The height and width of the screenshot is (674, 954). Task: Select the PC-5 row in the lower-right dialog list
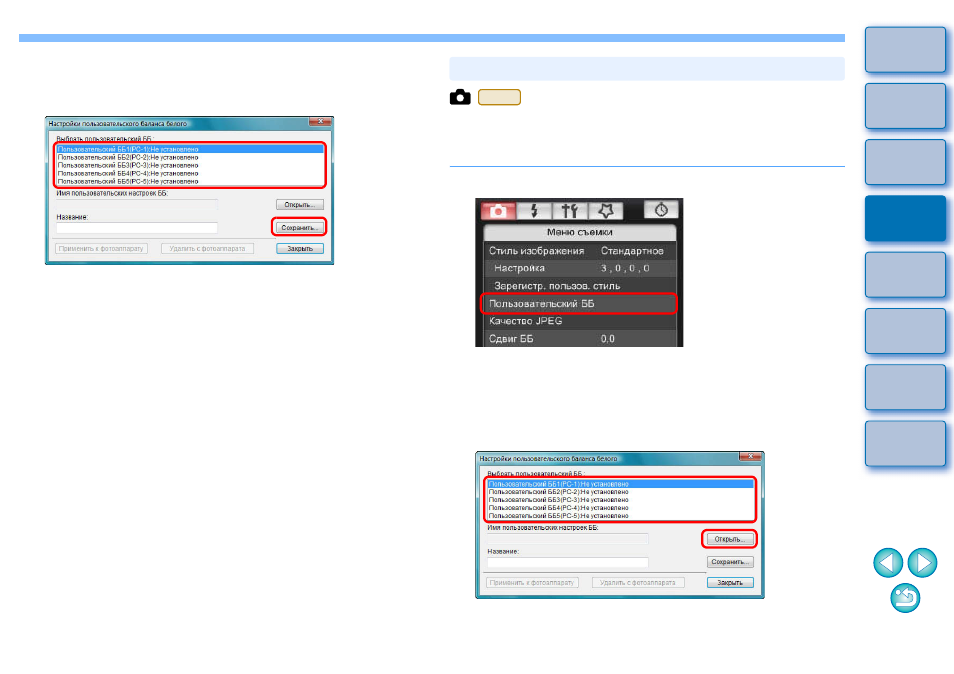point(621,516)
